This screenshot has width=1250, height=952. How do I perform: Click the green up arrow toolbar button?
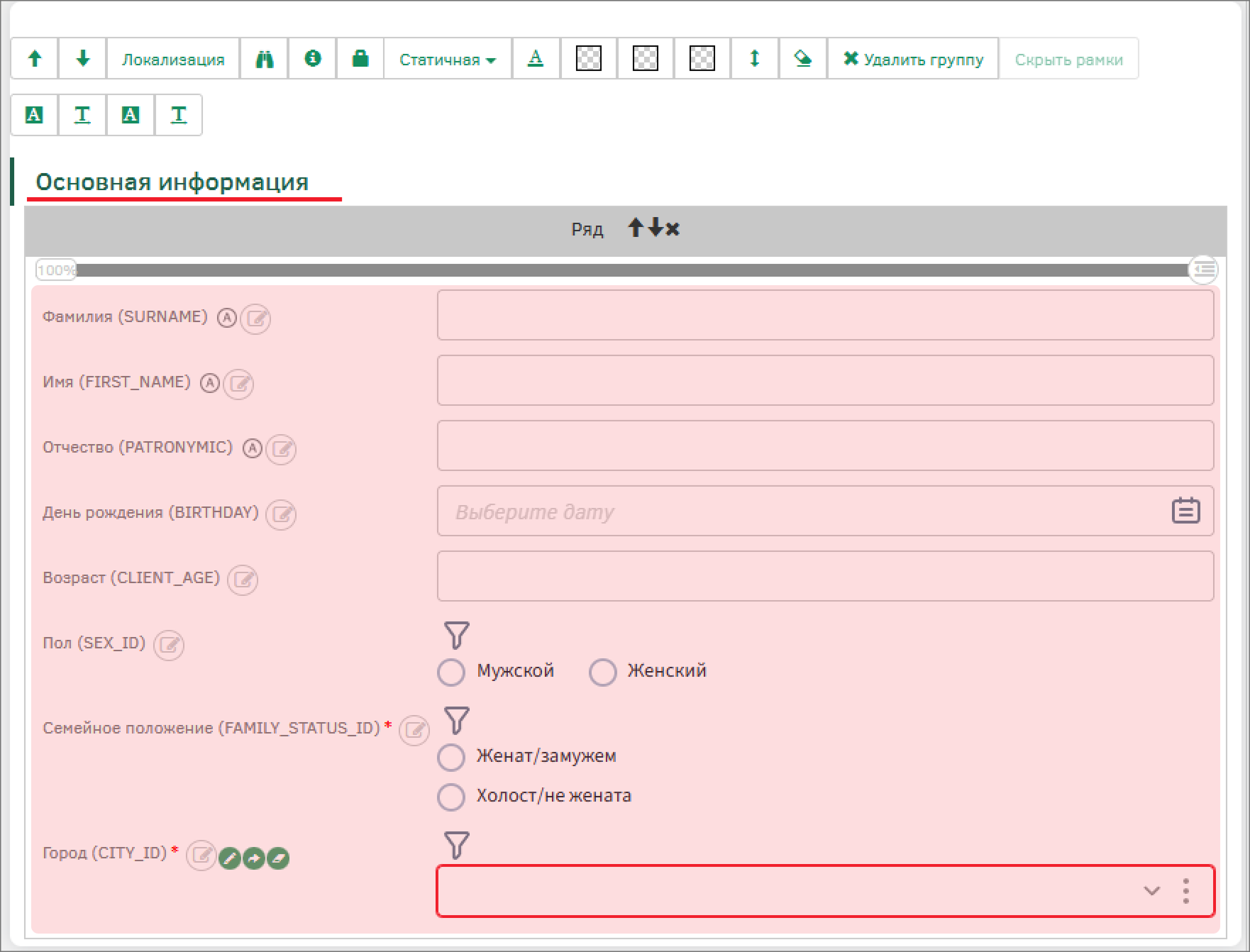tap(35, 59)
